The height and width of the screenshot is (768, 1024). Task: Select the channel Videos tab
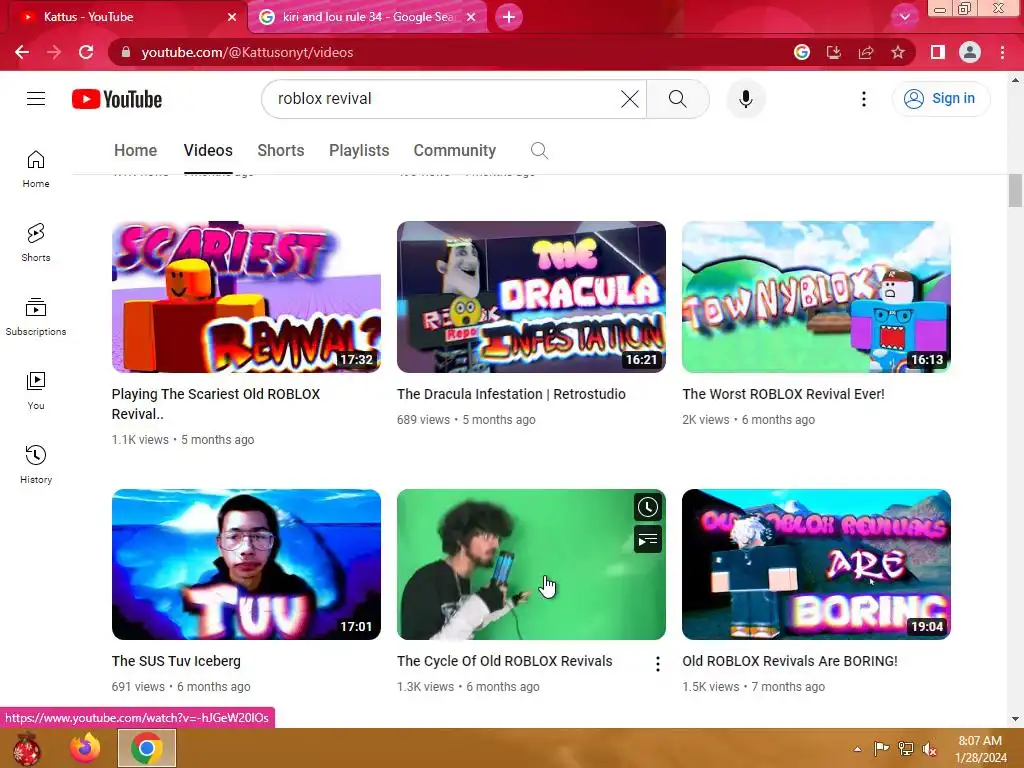[x=208, y=150]
